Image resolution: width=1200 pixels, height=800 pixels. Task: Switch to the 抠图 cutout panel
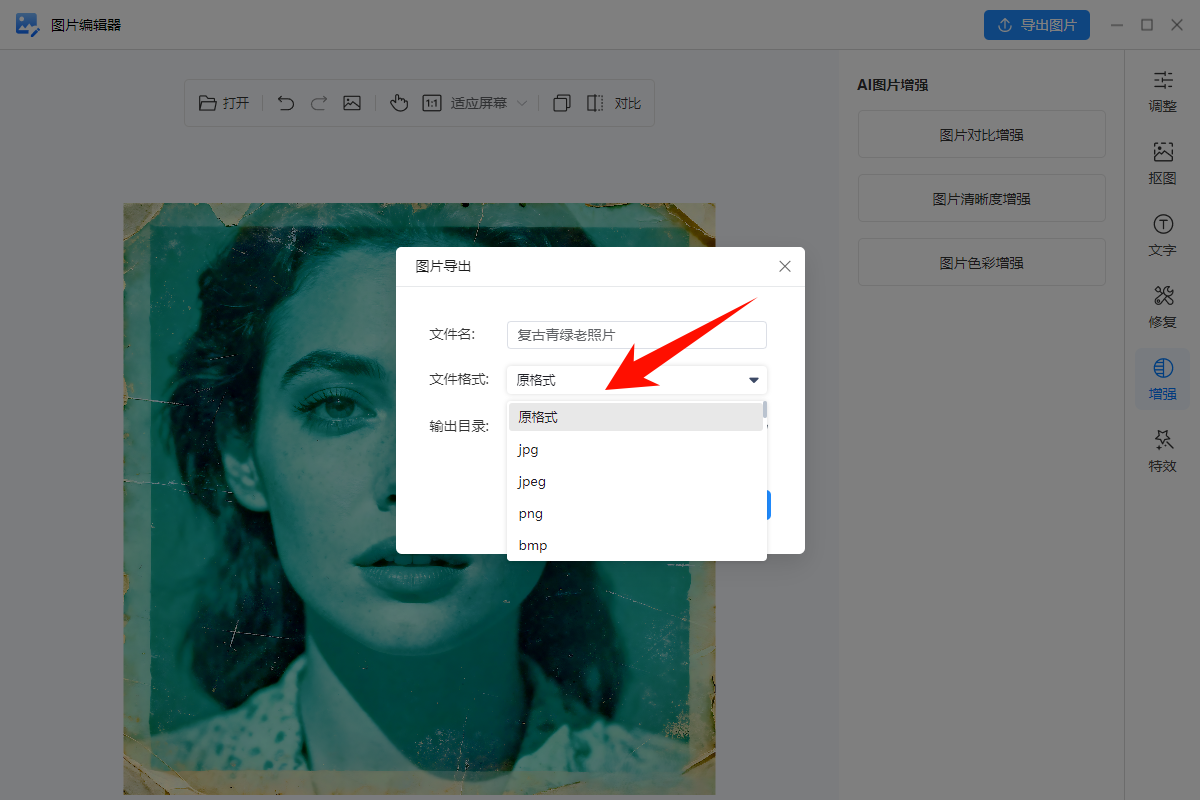pyautogui.click(x=1162, y=163)
